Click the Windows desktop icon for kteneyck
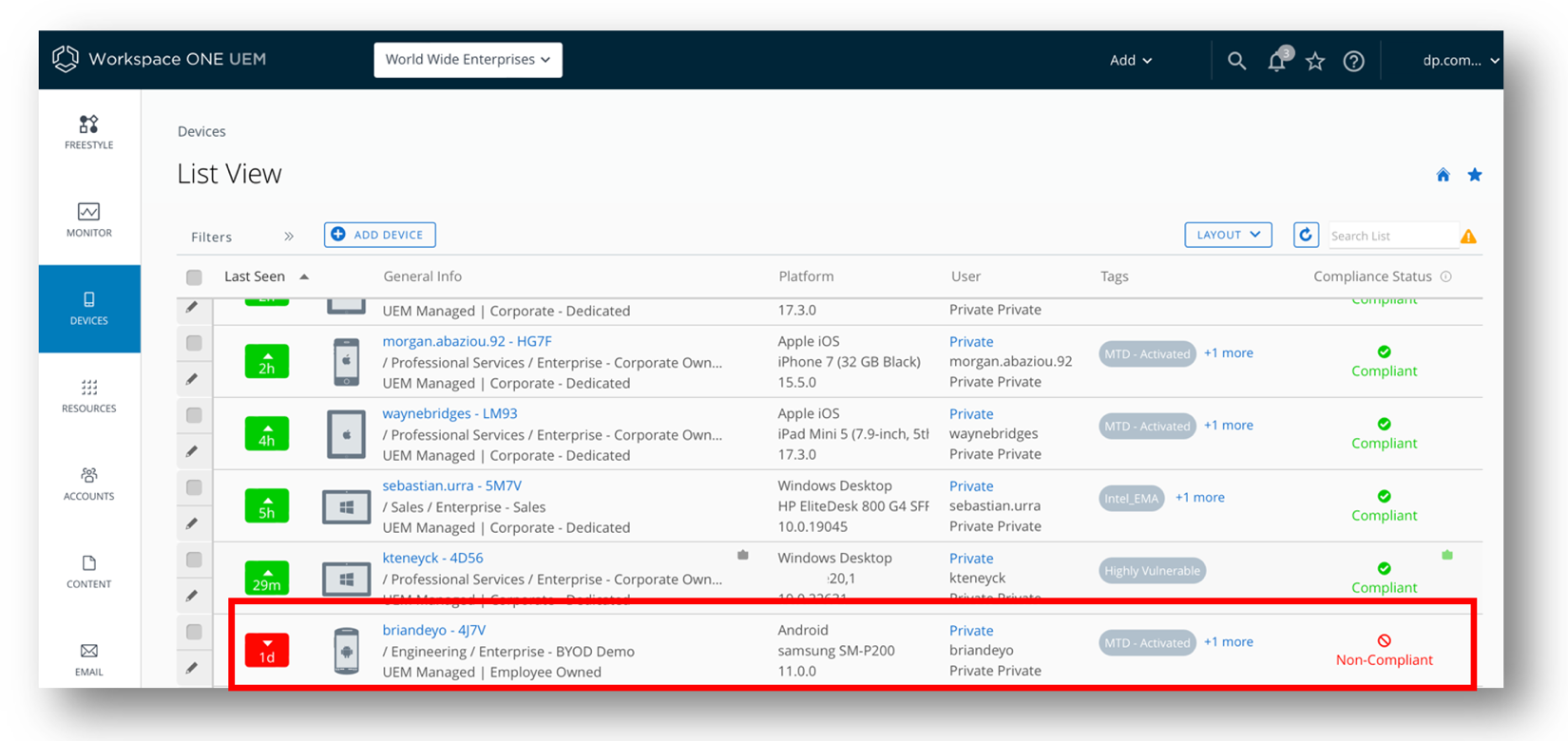Viewport: 1568px width, 741px height. (x=347, y=579)
